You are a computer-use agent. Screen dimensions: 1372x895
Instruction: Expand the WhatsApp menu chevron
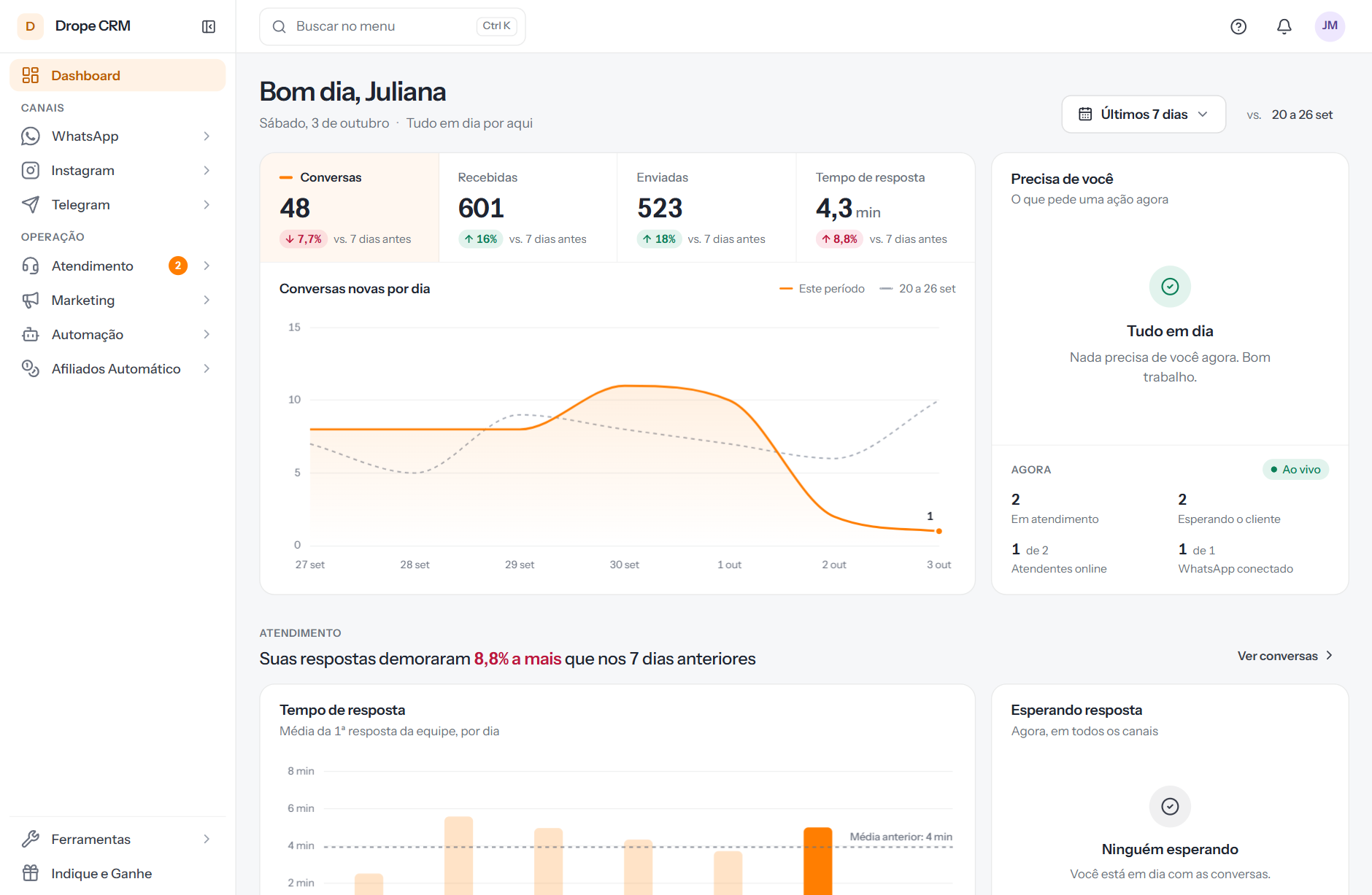coord(207,136)
